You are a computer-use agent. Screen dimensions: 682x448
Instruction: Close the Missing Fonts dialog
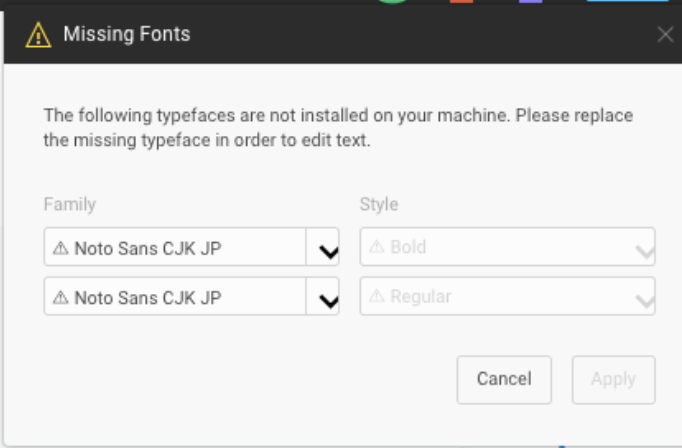click(x=665, y=35)
